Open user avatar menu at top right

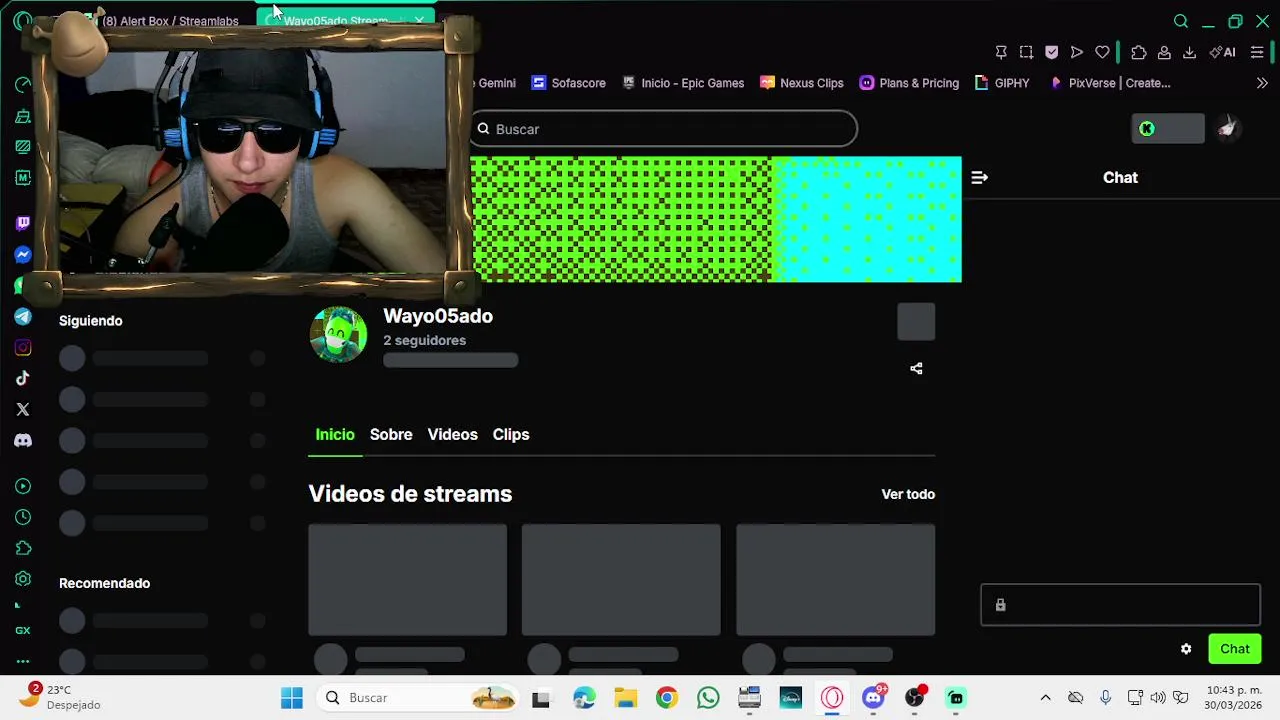[1227, 128]
